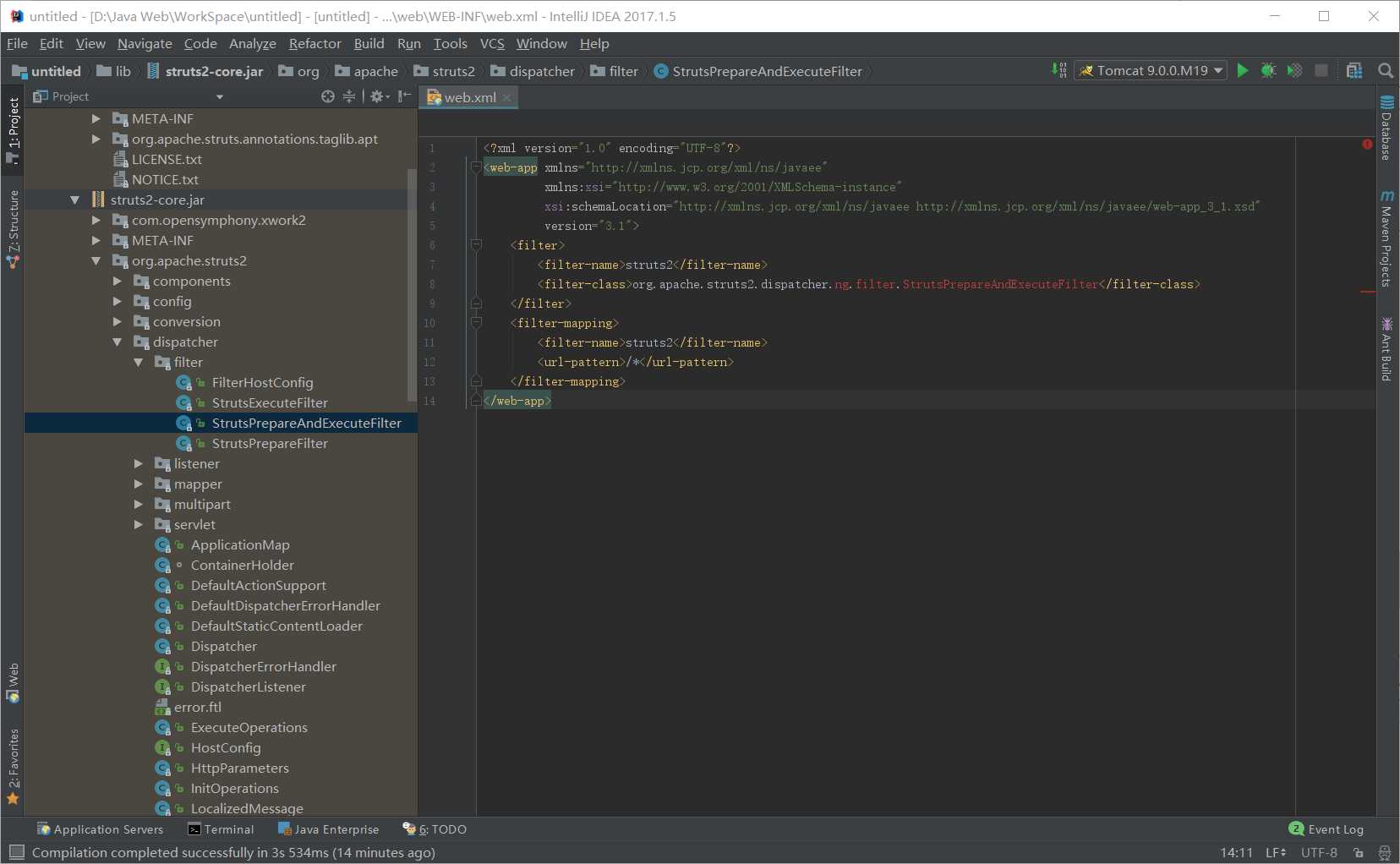Viewport: 1400px width, 864px height.
Task: Collapse the dispatcher package arrow
Action: 117,342
